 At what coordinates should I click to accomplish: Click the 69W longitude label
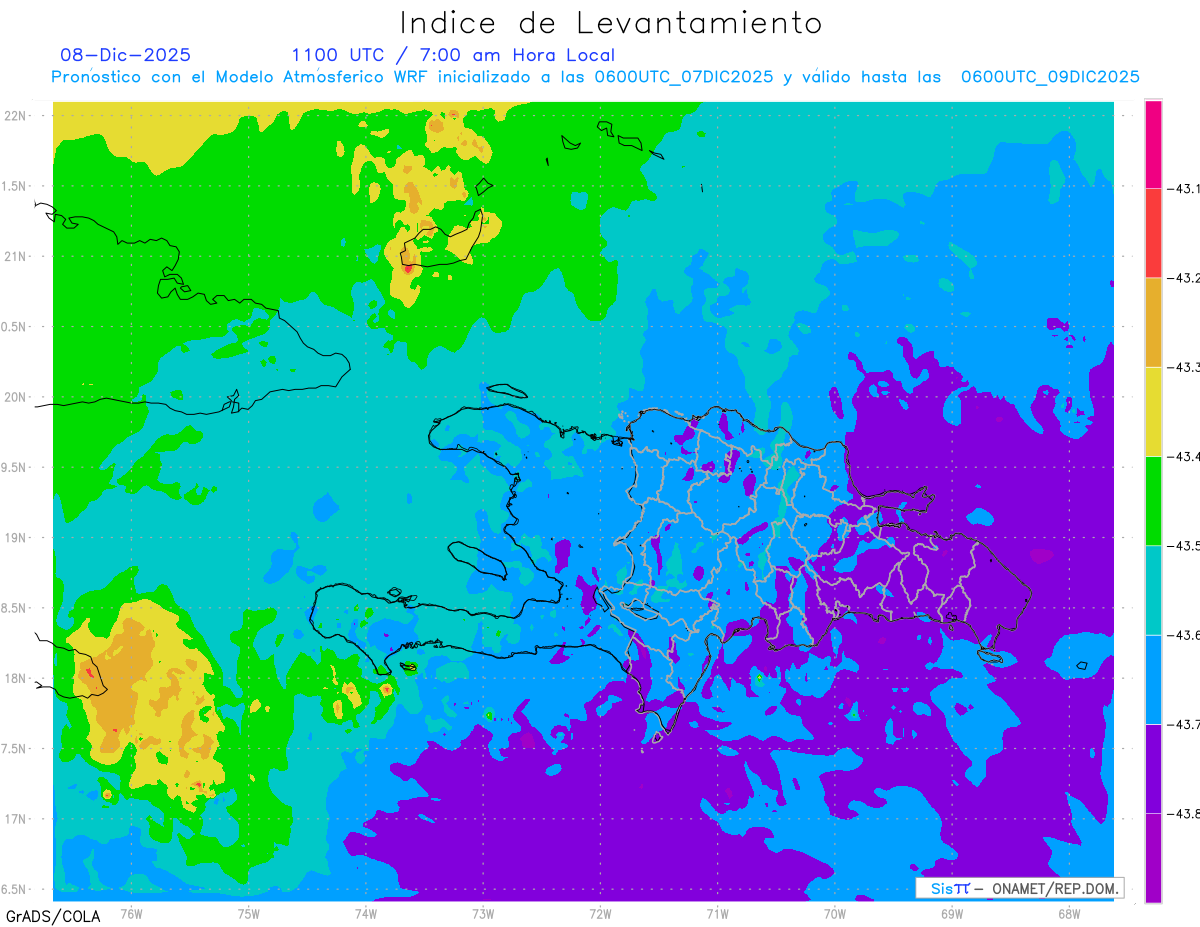(952, 912)
